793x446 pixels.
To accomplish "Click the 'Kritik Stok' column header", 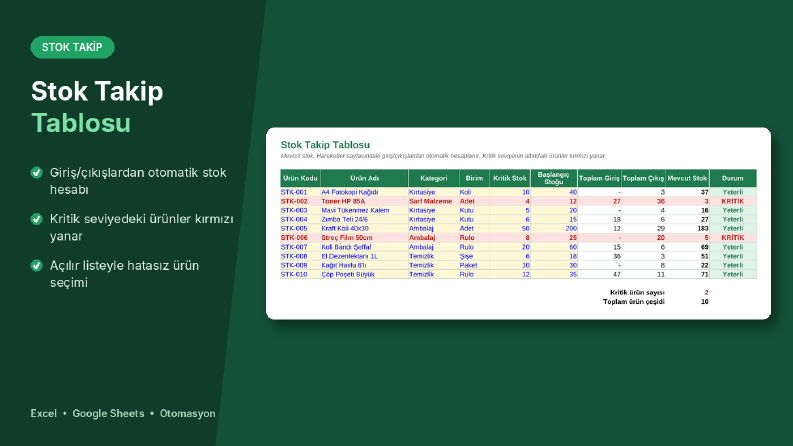I will (x=510, y=178).
